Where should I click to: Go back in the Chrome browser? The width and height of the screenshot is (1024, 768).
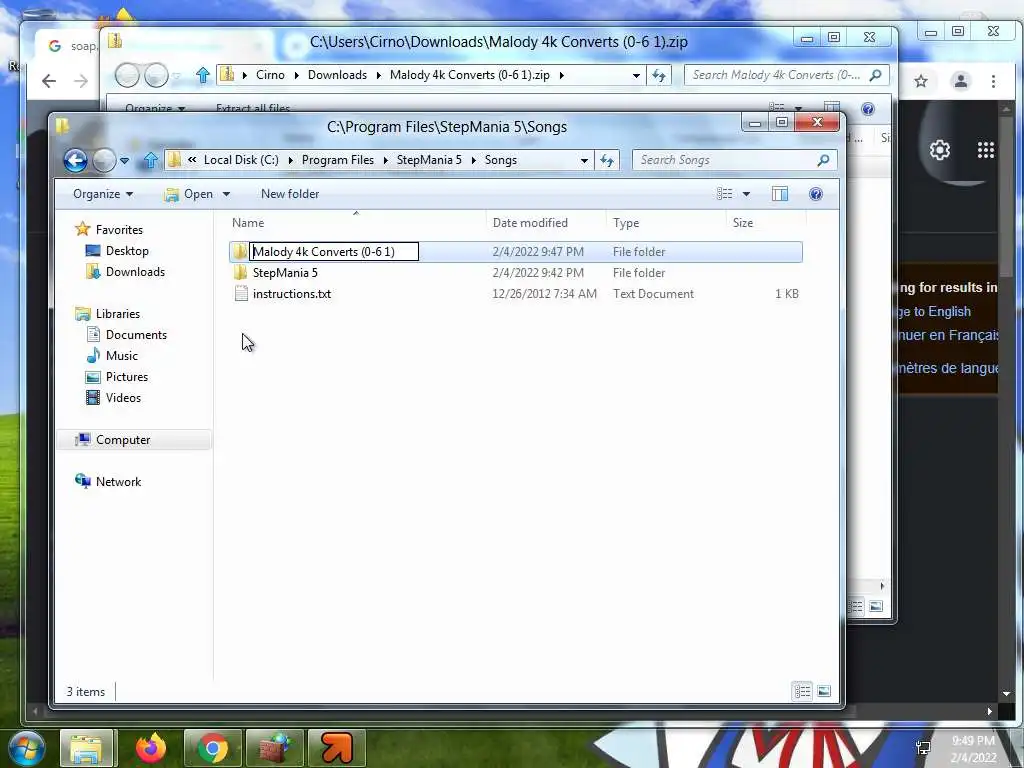click(49, 80)
